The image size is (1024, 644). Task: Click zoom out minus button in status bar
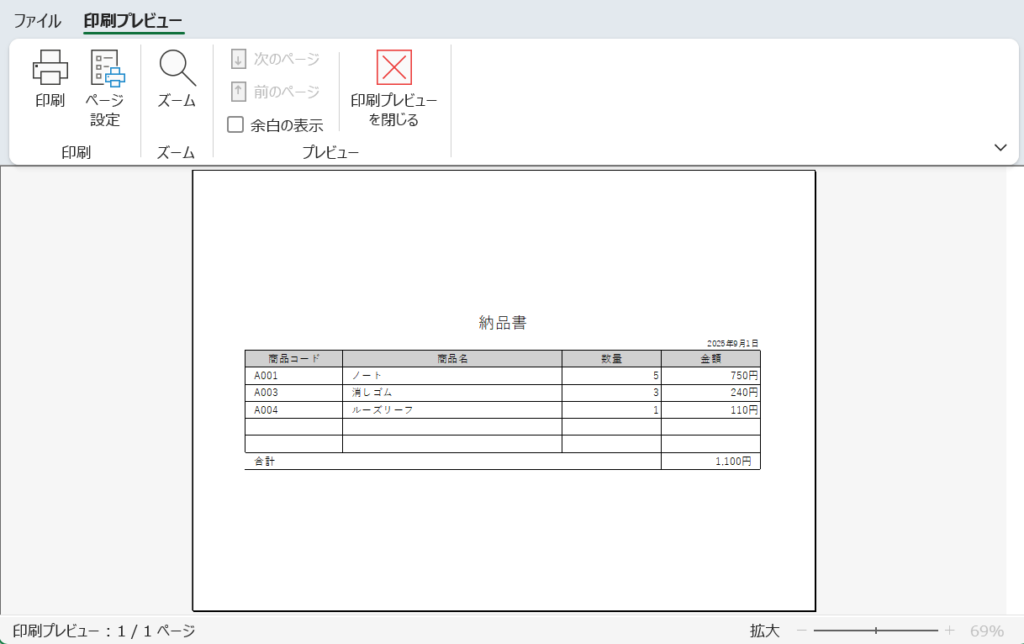click(x=801, y=630)
